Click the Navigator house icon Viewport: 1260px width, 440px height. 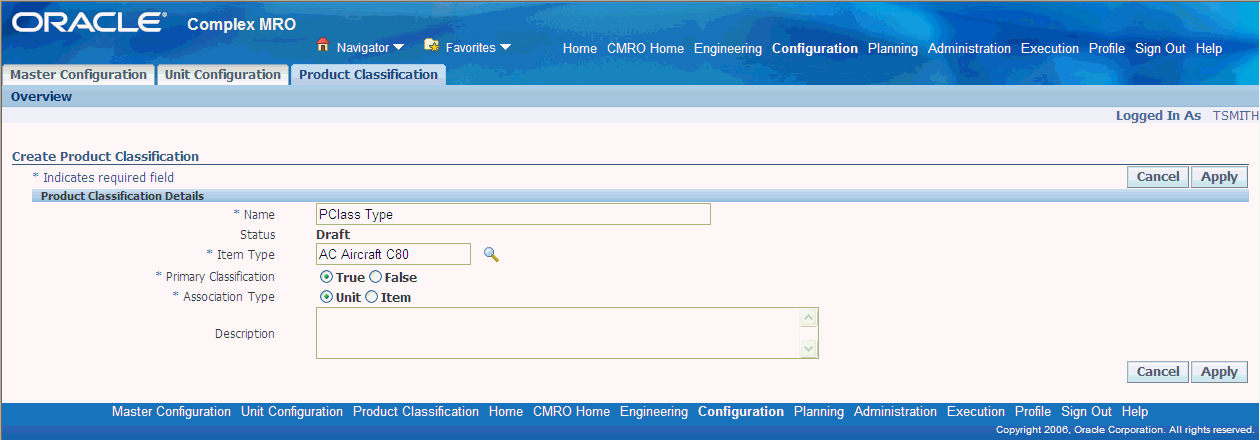[x=323, y=46]
